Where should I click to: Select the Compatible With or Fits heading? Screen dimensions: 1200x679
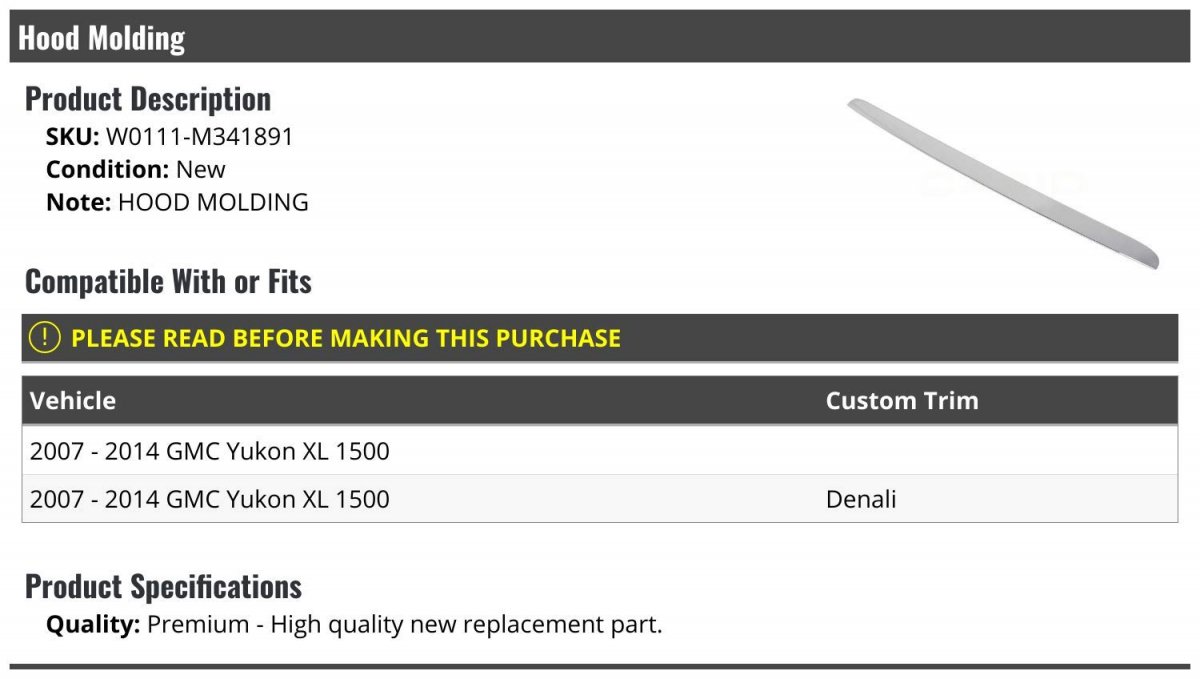(x=168, y=282)
